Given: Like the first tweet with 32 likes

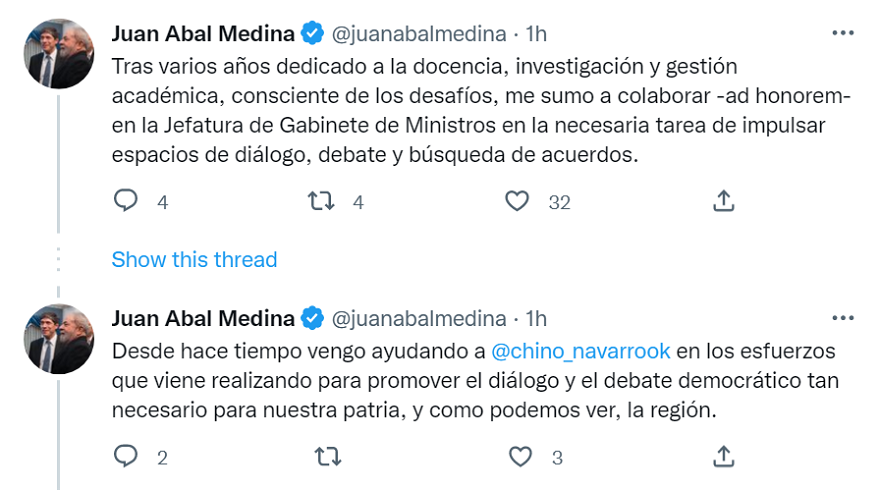Looking at the screenshot, I should [x=516, y=202].
